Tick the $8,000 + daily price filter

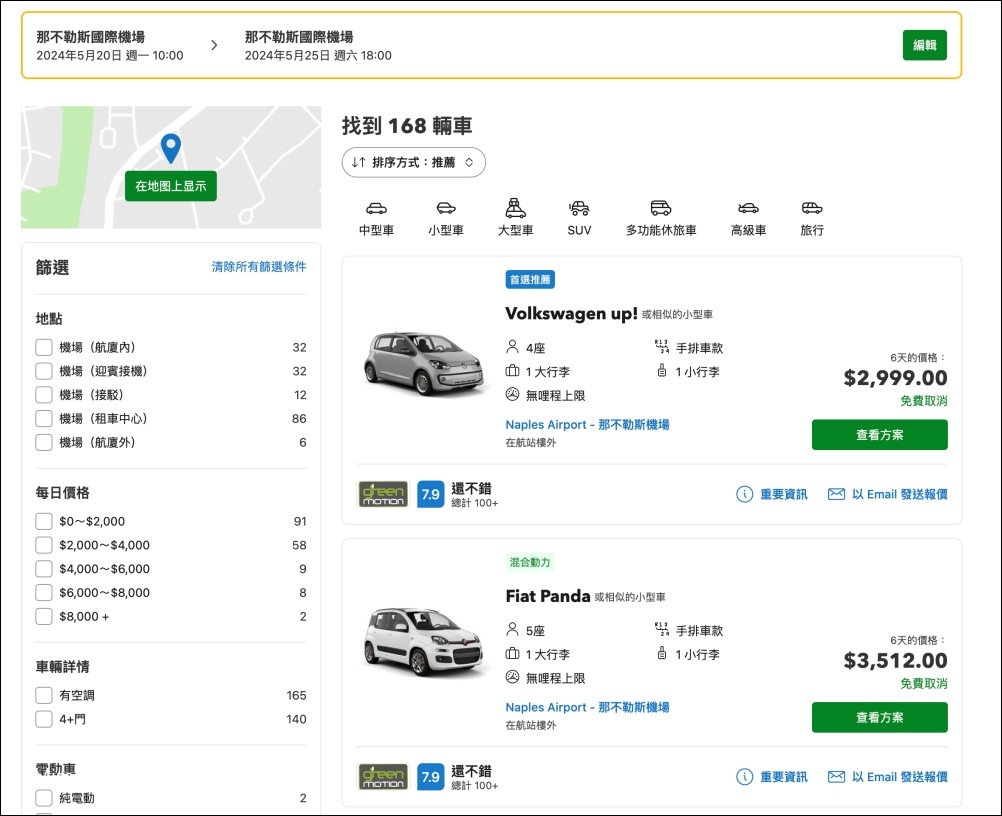pyautogui.click(x=43, y=616)
